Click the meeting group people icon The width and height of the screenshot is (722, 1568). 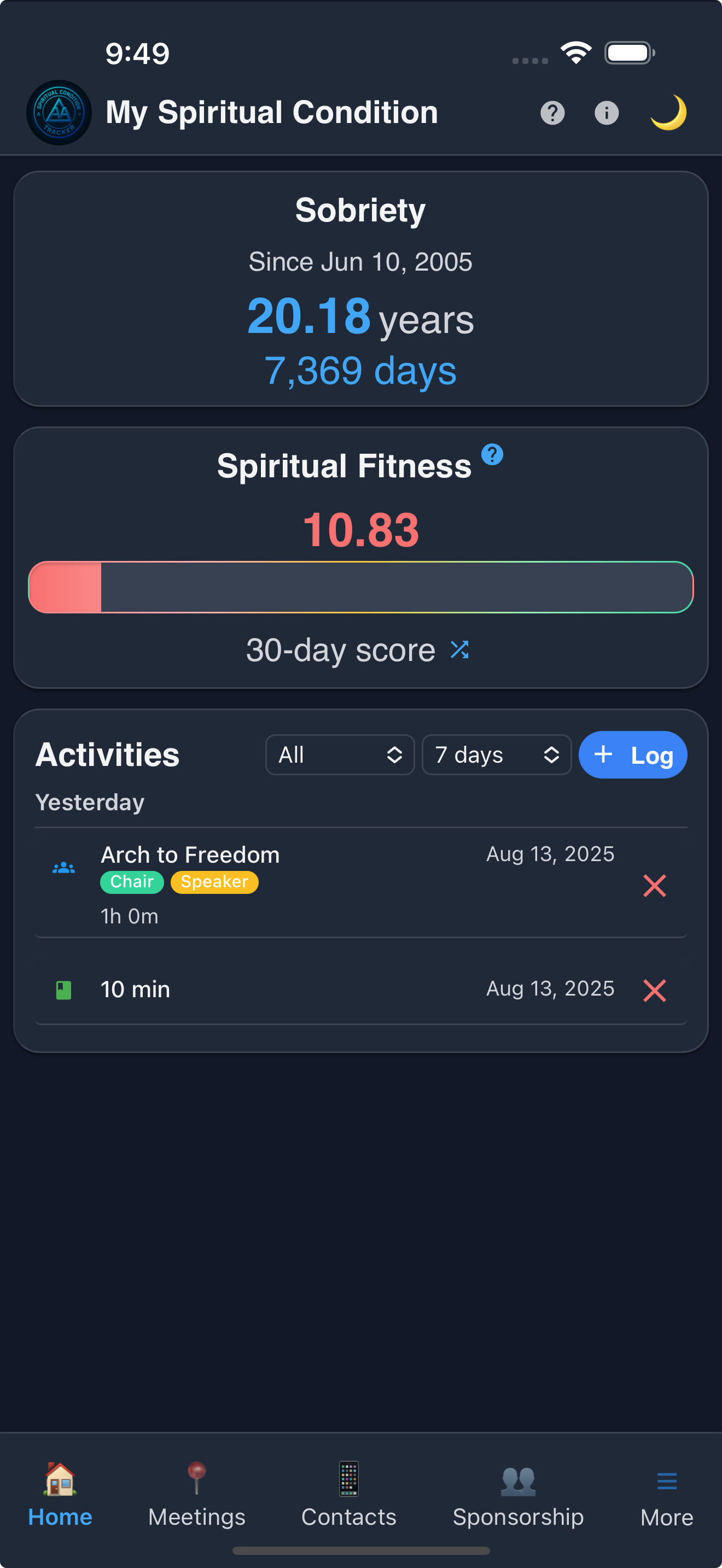click(63, 868)
